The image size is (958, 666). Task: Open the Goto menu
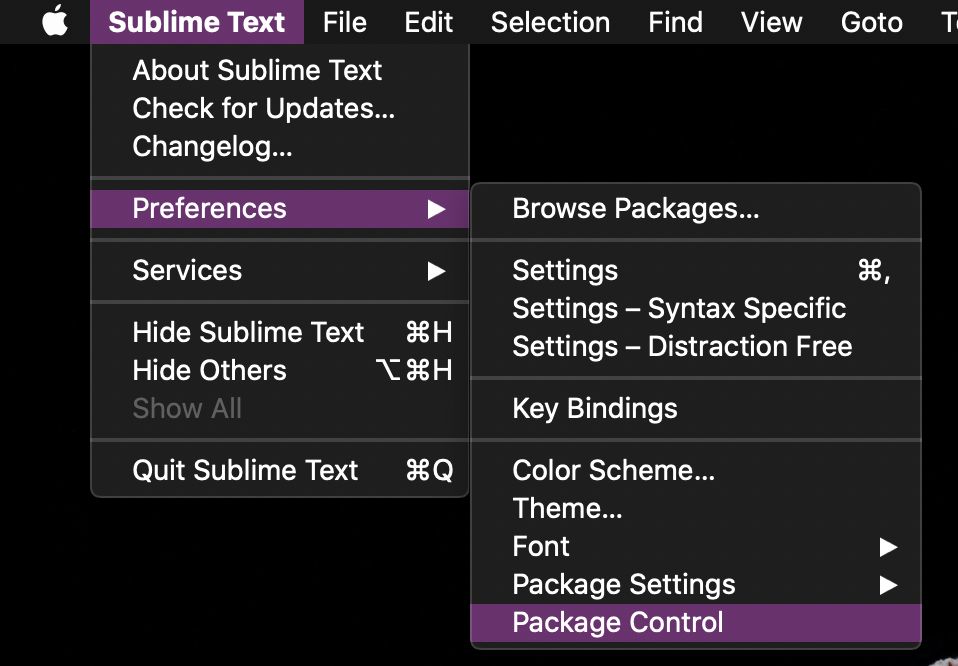[871, 22]
